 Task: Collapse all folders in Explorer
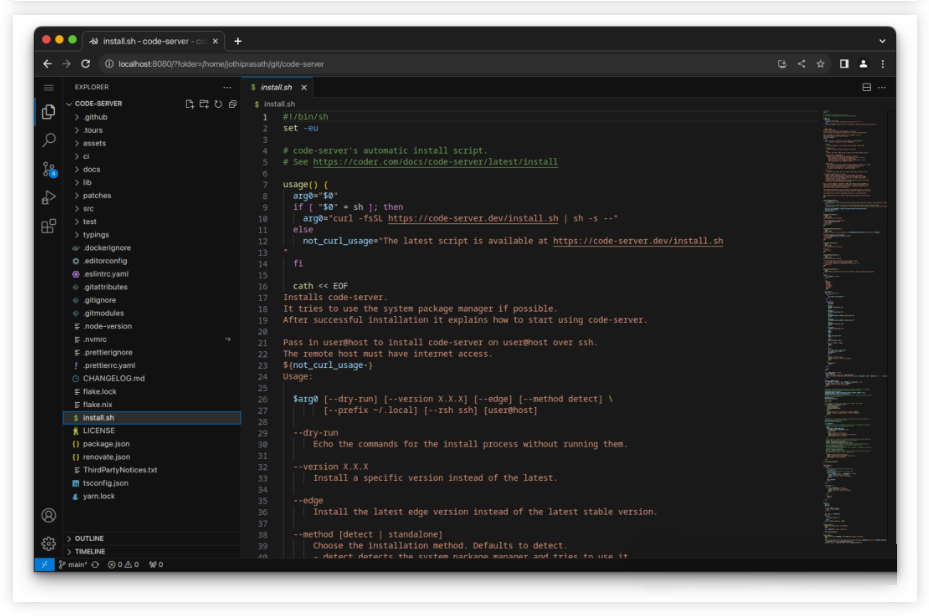[x=232, y=104]
